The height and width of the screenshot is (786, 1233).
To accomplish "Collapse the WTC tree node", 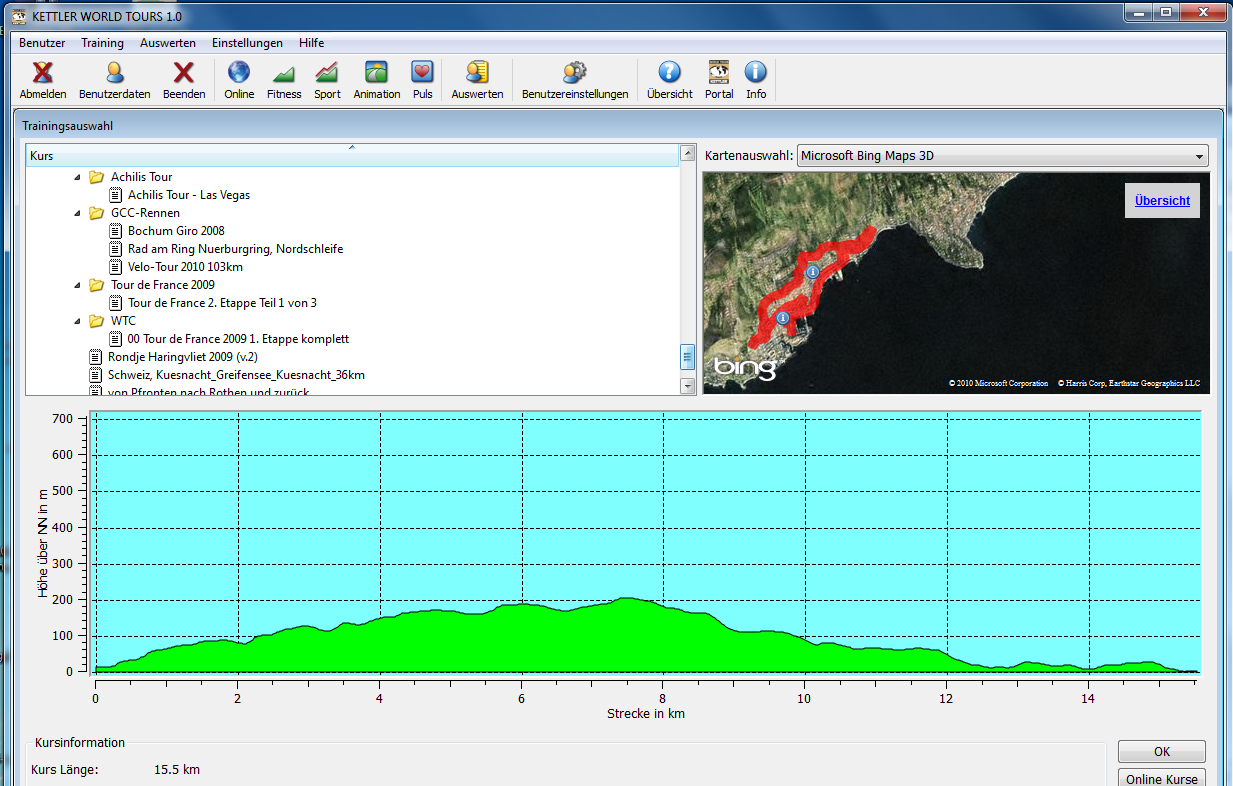I will (x=78, y=321).
